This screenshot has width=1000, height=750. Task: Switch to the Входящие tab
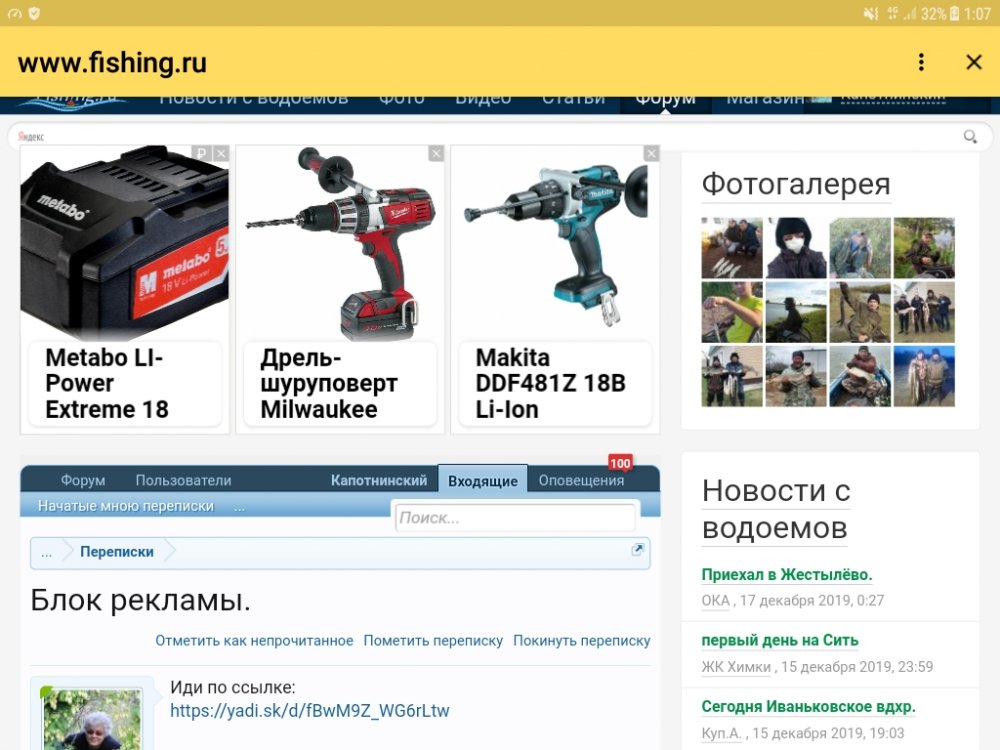[x=483, y=480]
